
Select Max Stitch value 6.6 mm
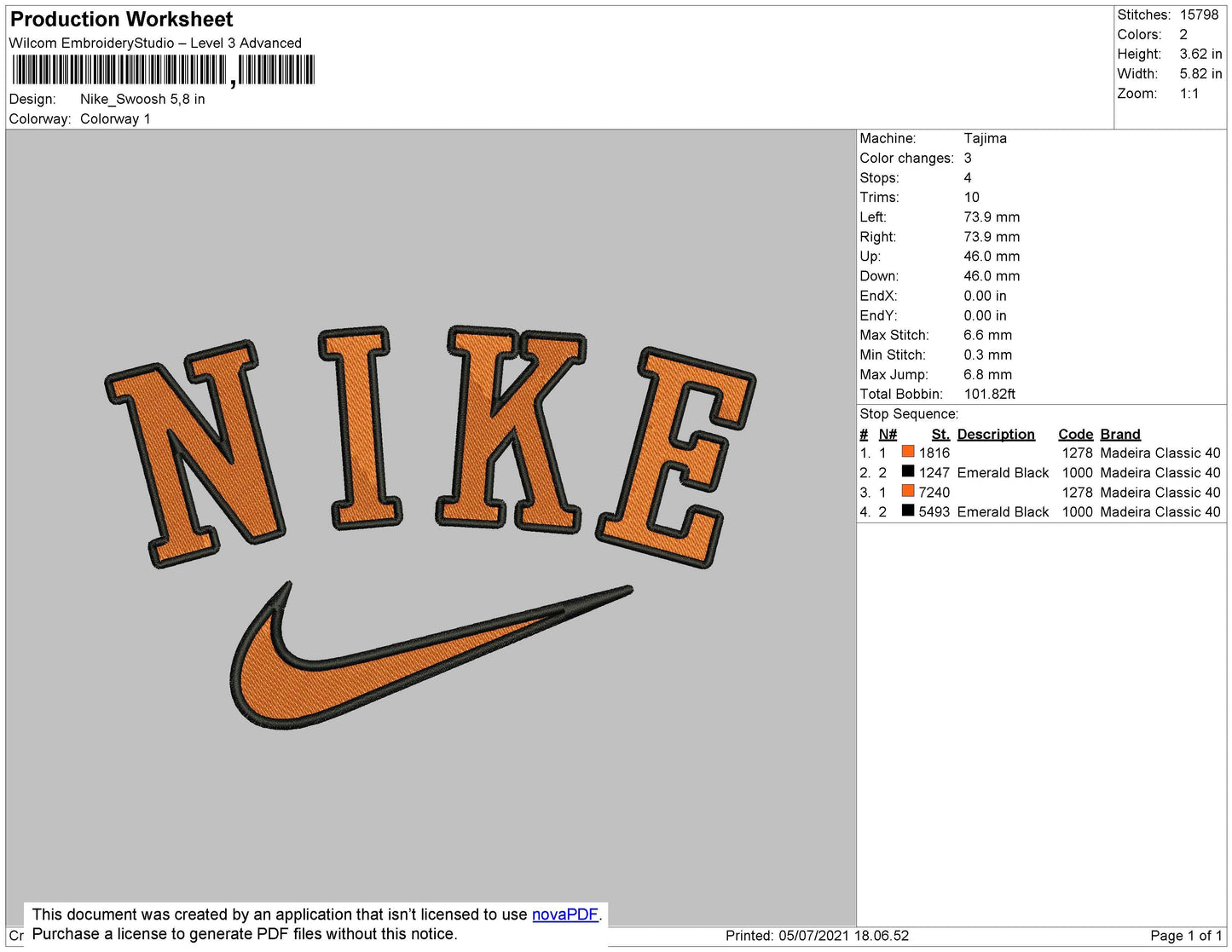[x=987, y=336]
